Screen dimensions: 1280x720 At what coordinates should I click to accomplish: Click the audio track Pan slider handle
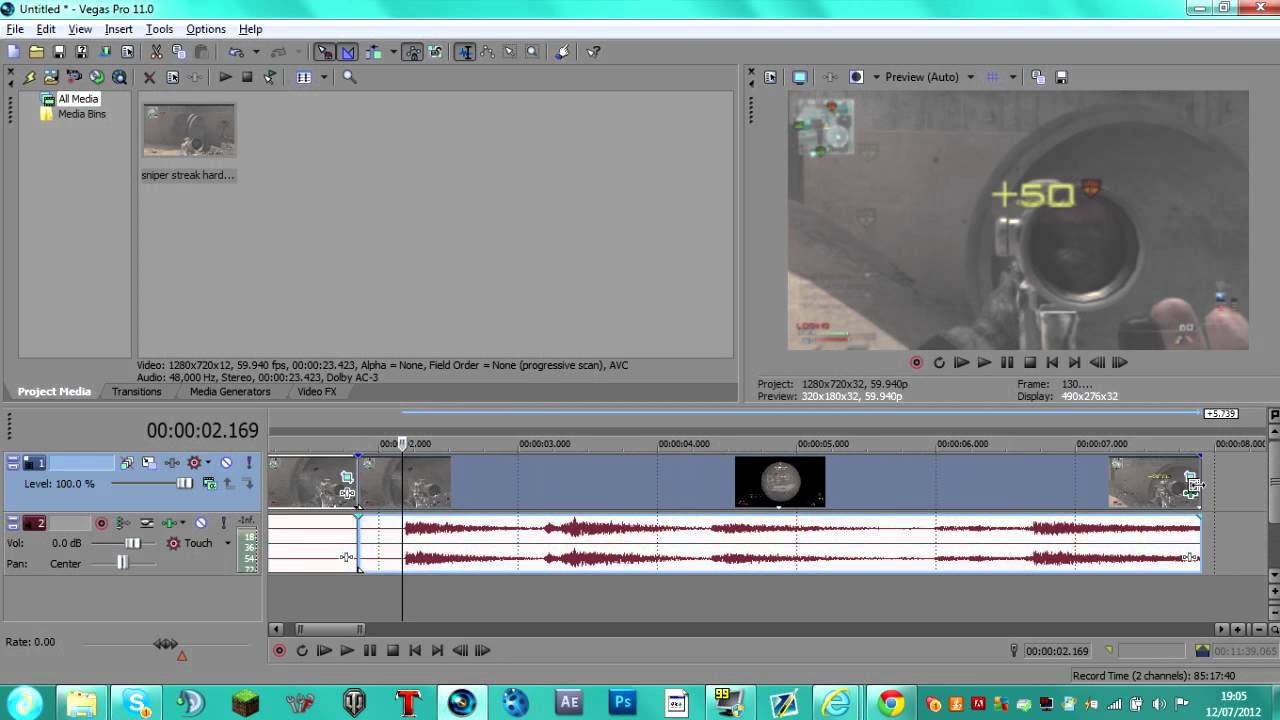pos(122,563)
